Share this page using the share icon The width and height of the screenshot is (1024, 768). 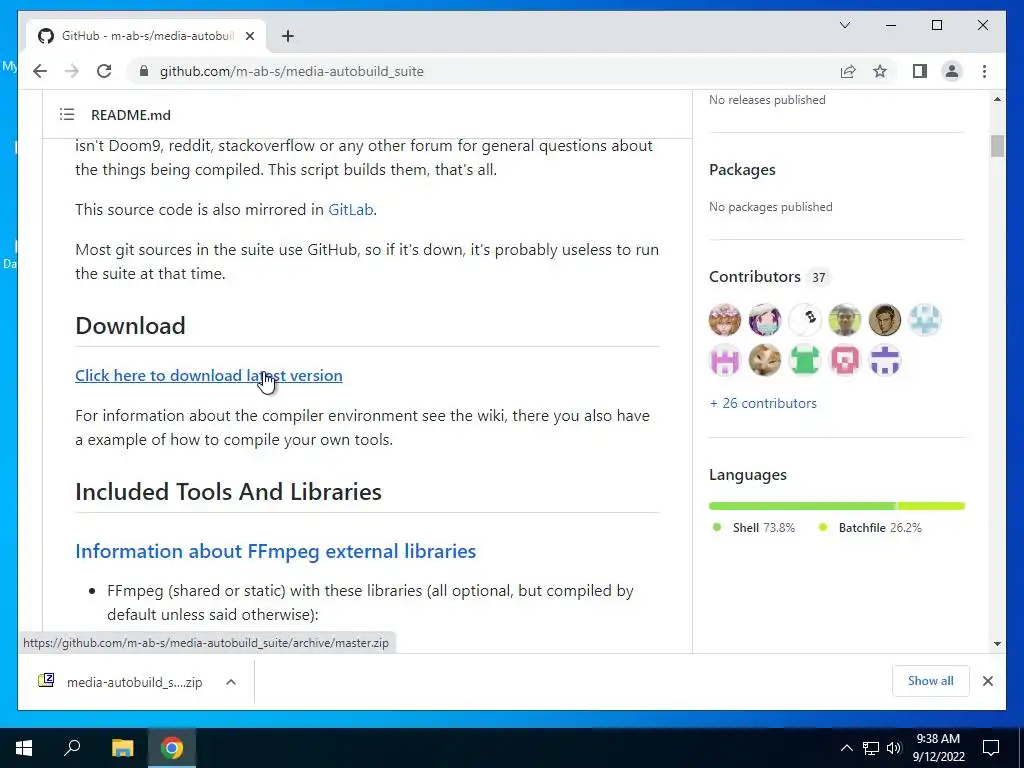click(x=848, y=71)
